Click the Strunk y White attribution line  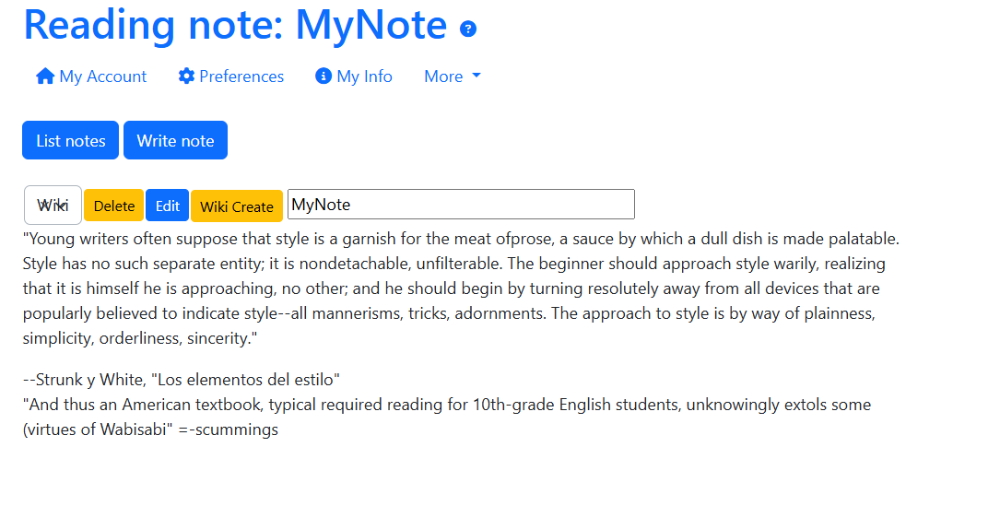(x=181, y=379)
